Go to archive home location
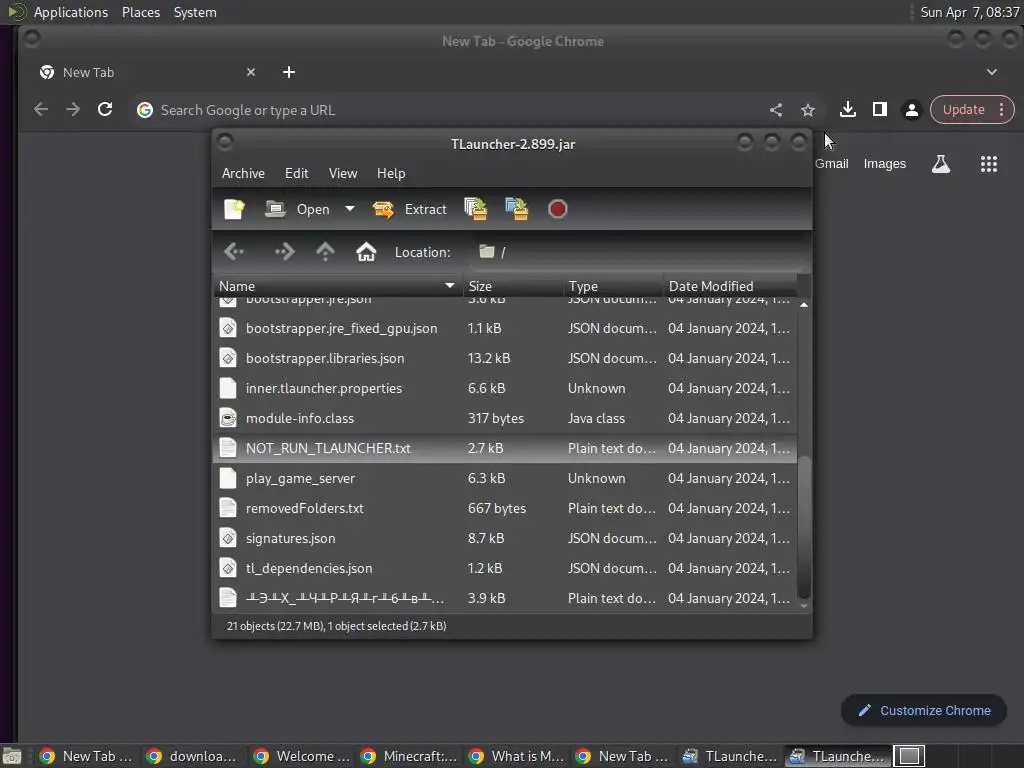This screenshot has height=768, width=1024. click(366, 251)
